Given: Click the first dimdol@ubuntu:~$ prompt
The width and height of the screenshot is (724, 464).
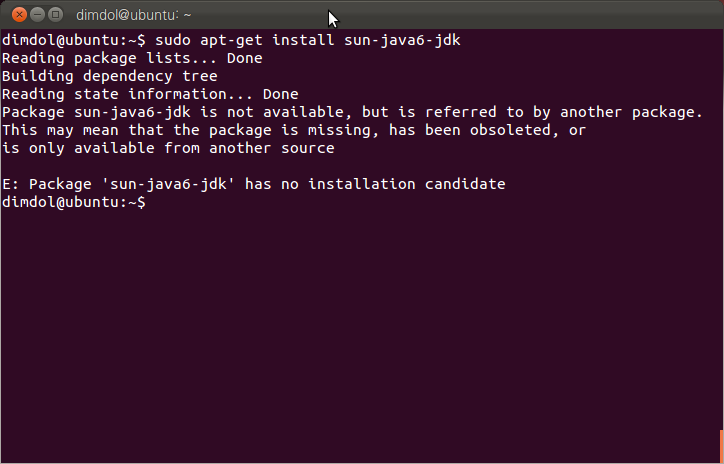Looking at the screenshot, I should pyautogui.click(x=74, y=41).
